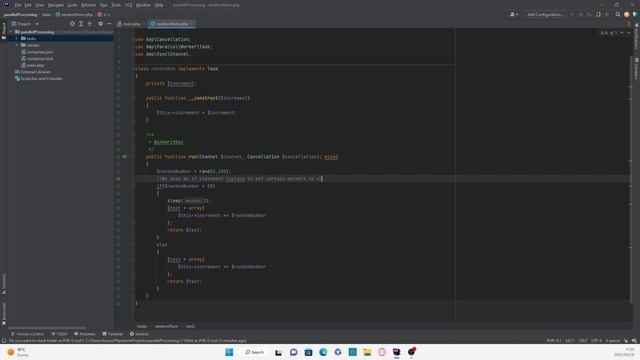Expand the vendor folder in project tree
This screenshot has width=640, height=360.
[17, 45]
